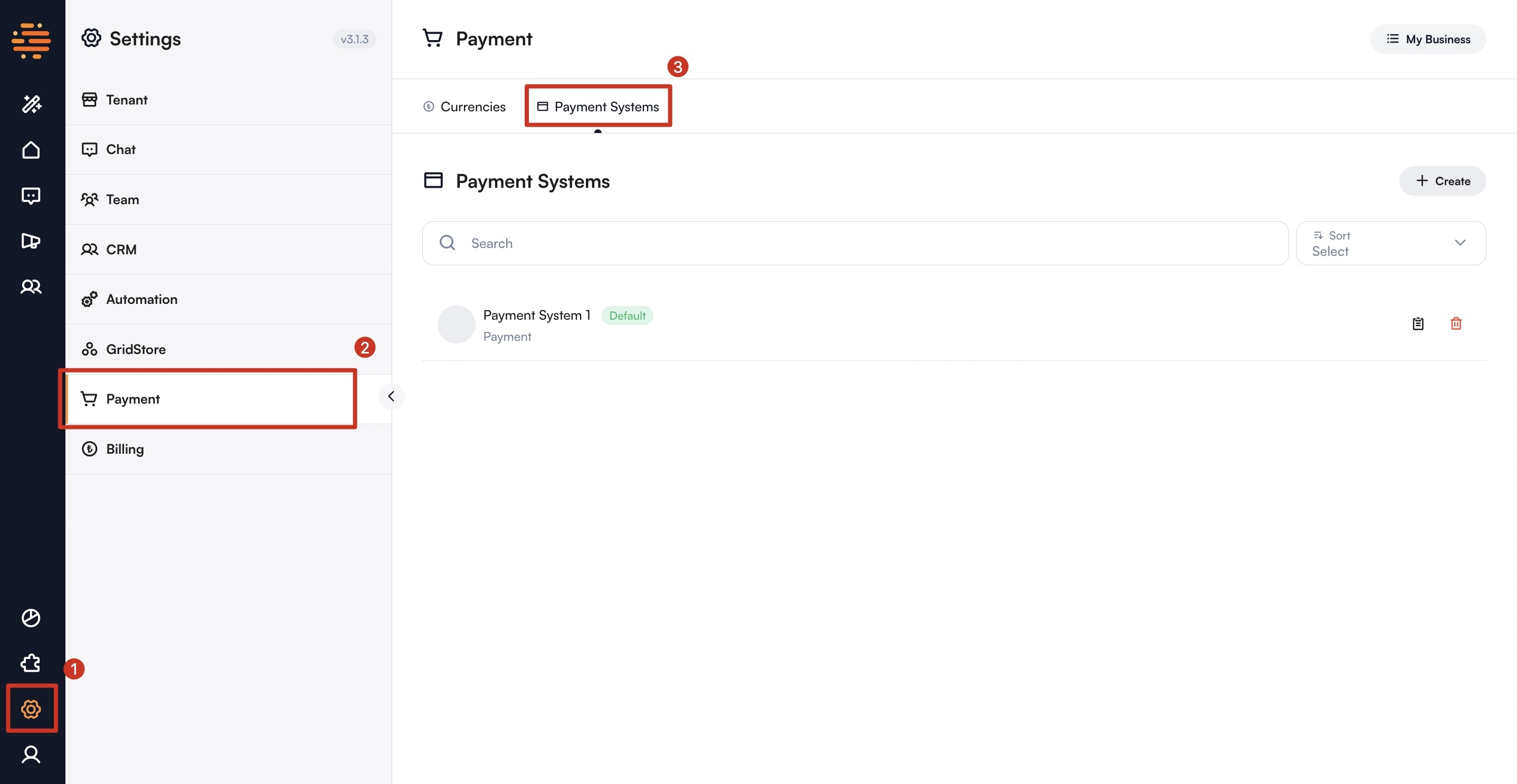Open Billing settings section
The width and height of the screenshot is (1517, 784).
click(x=125, y=448)
